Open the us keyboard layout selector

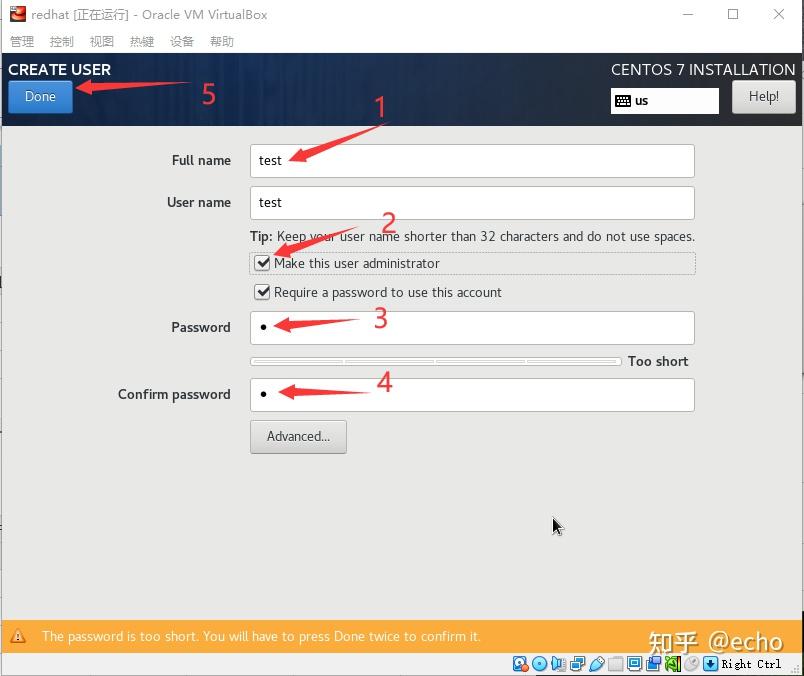click(665, 100)
